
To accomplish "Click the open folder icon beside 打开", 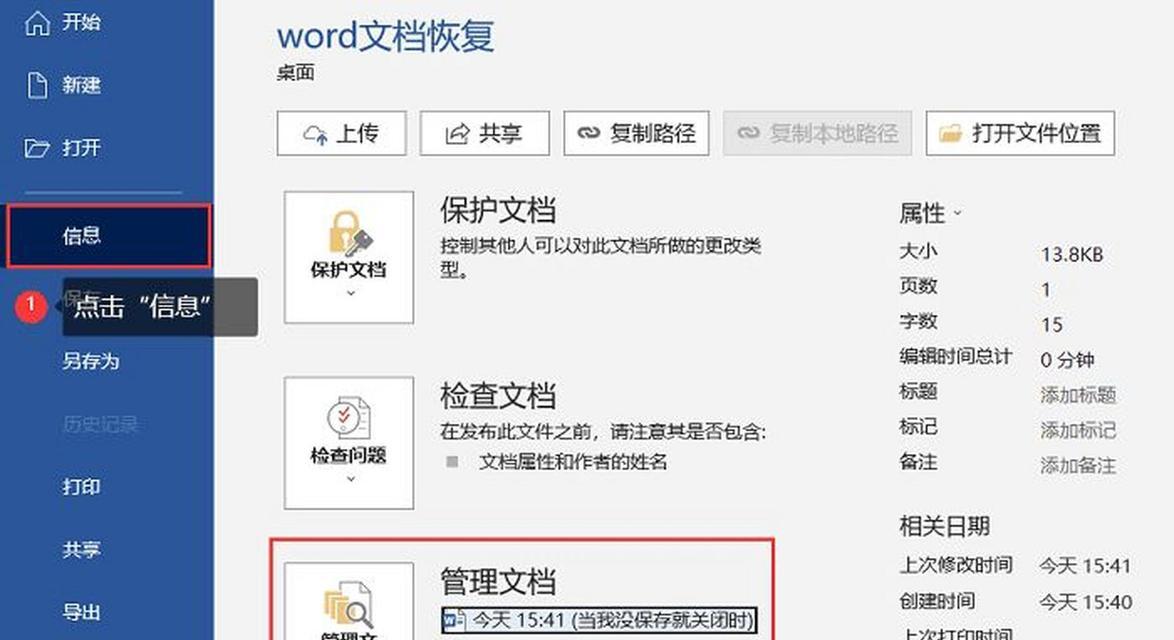I will 37,147.
